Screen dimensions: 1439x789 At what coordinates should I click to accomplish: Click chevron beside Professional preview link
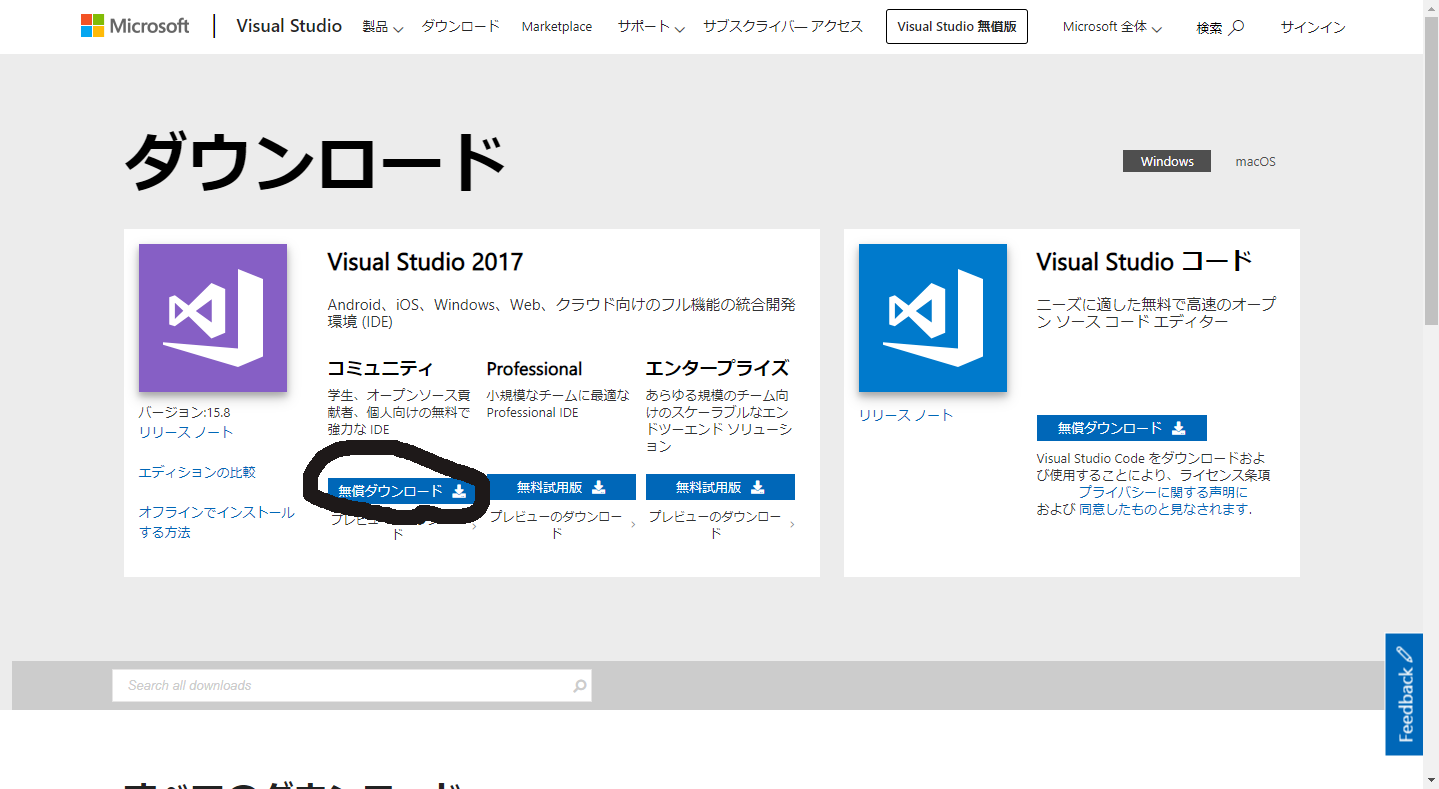633,524
